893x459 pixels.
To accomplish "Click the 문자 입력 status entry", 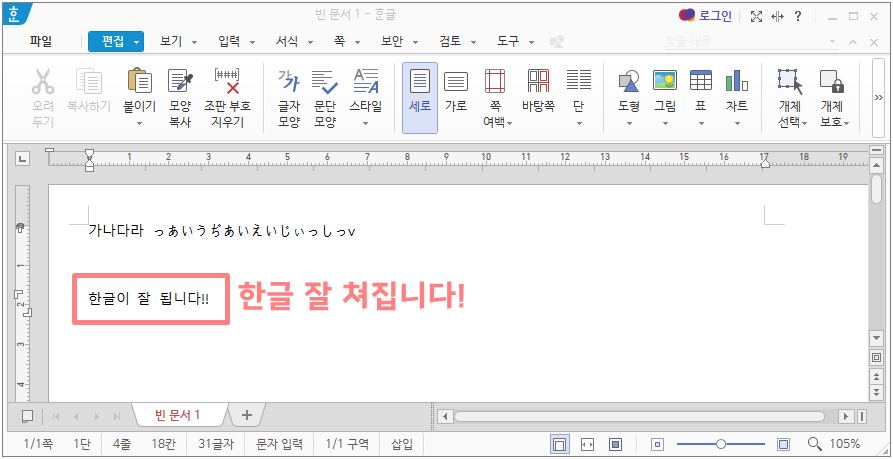I will pyautogui.click(x=279, y=444).
